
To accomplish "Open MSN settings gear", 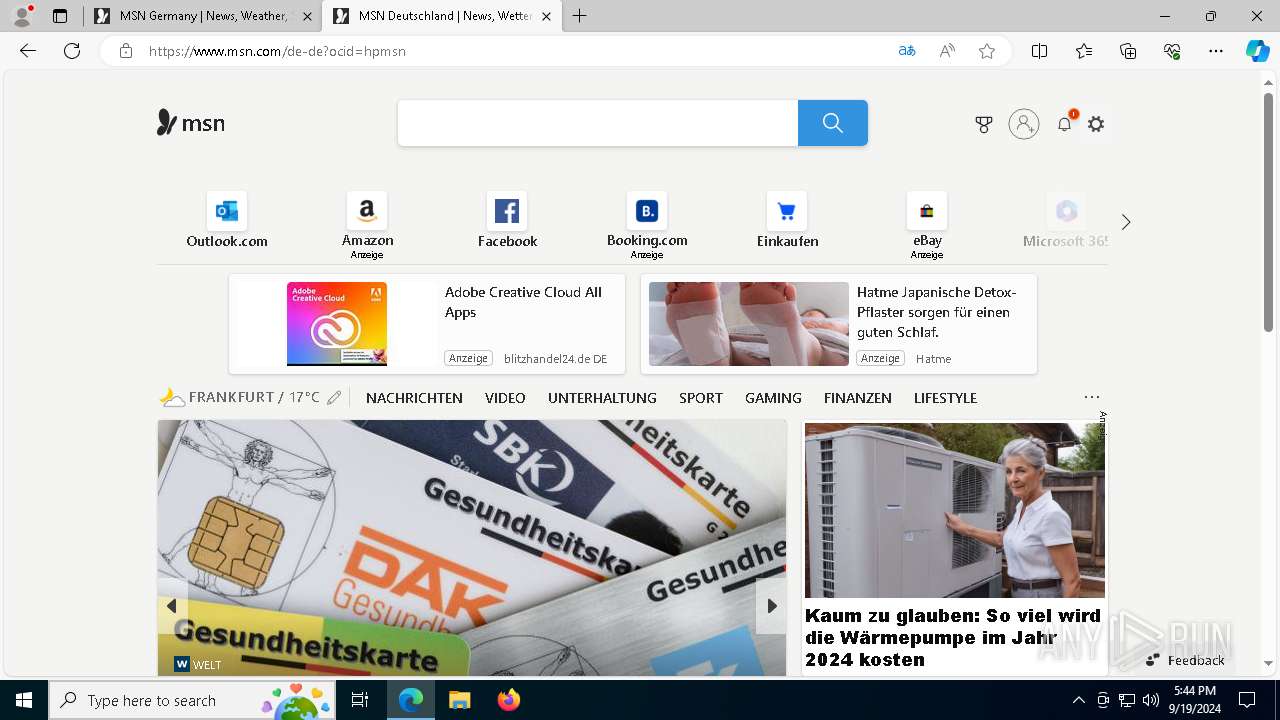I will pos(1097,124).
